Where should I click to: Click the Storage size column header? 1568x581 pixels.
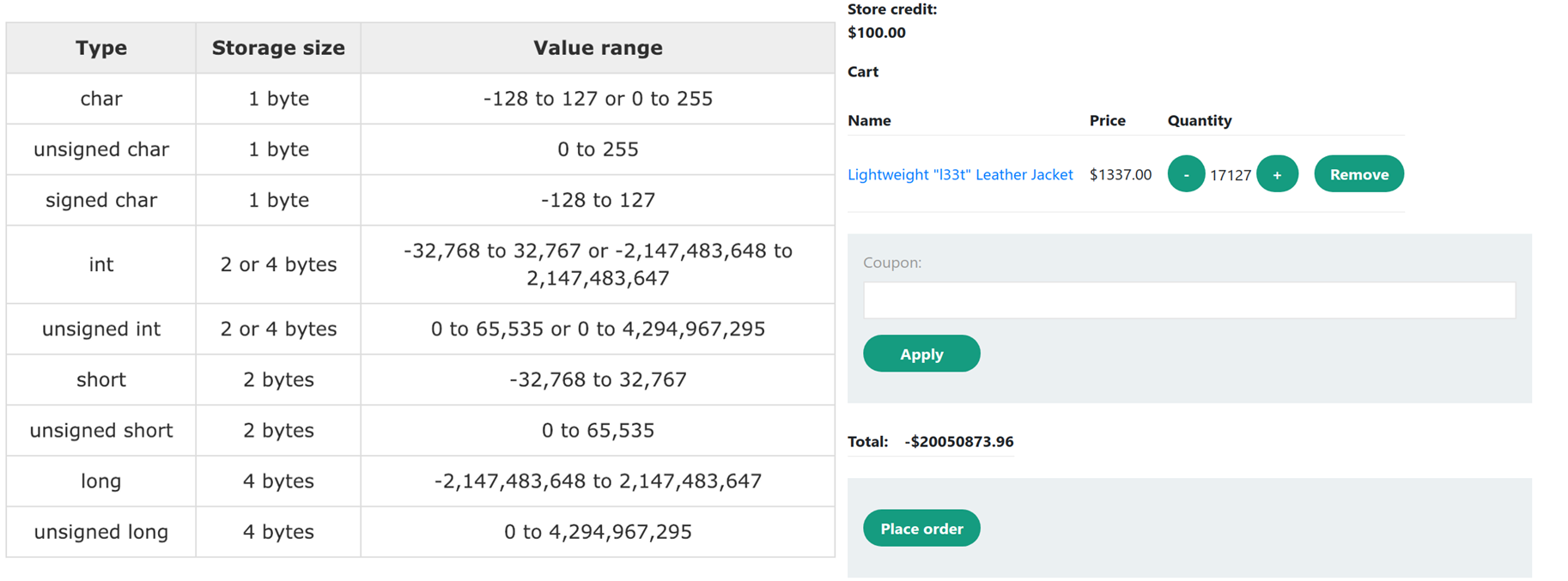tap(278, 48)
